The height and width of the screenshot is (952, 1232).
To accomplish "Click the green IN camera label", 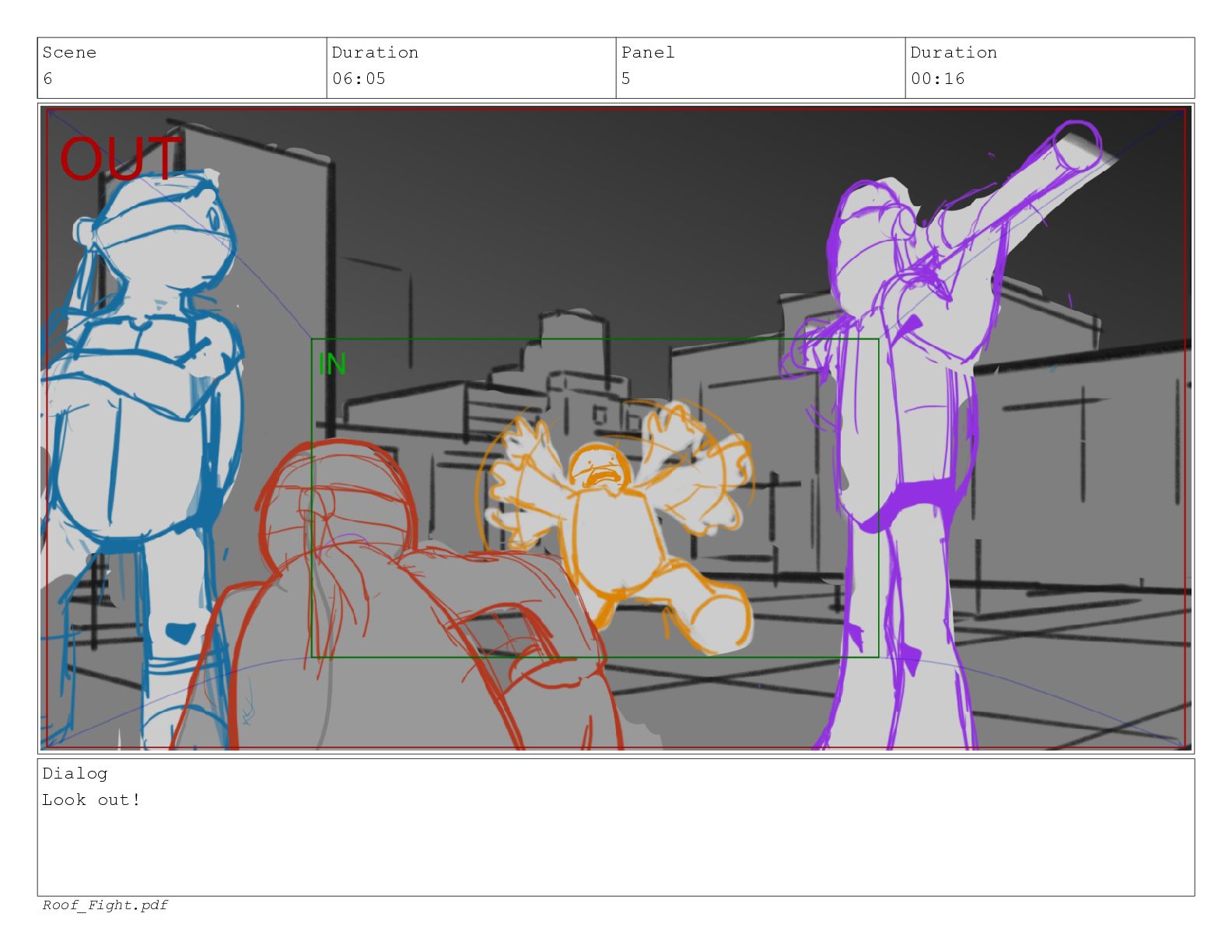I will tap(332, 364).
